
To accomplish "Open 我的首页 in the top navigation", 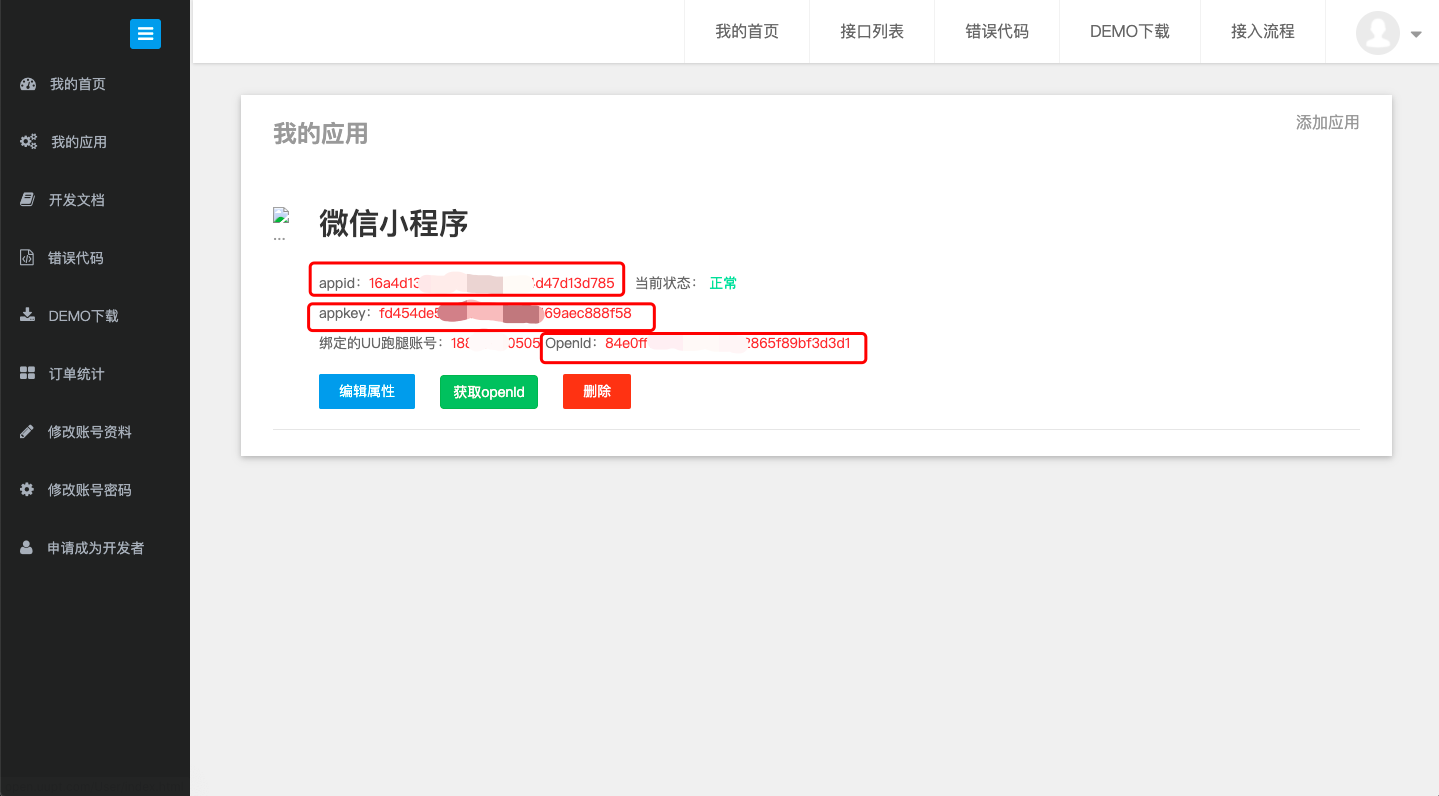I will pyautogui.click(x=747, y=31).
